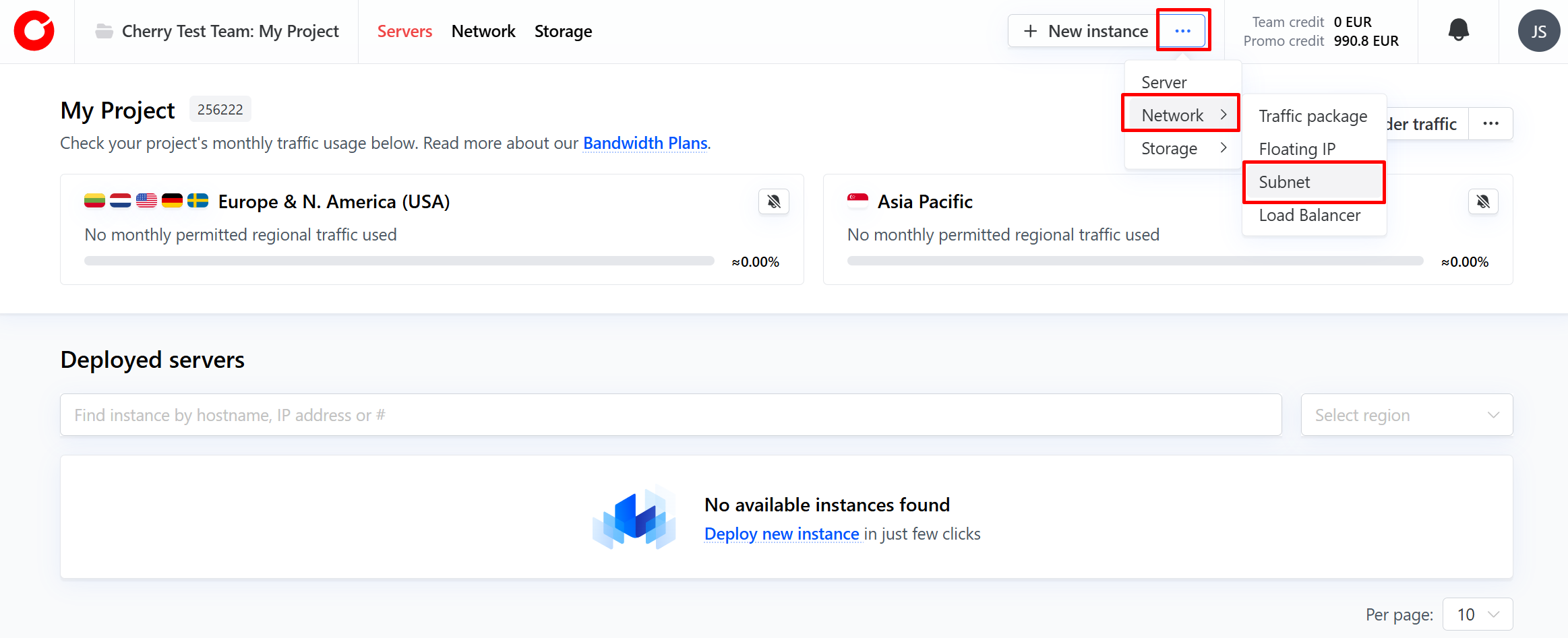This screenshot has width=1568, height=638.
Task: Click the plus icon on New instance
Action: 1030,31
